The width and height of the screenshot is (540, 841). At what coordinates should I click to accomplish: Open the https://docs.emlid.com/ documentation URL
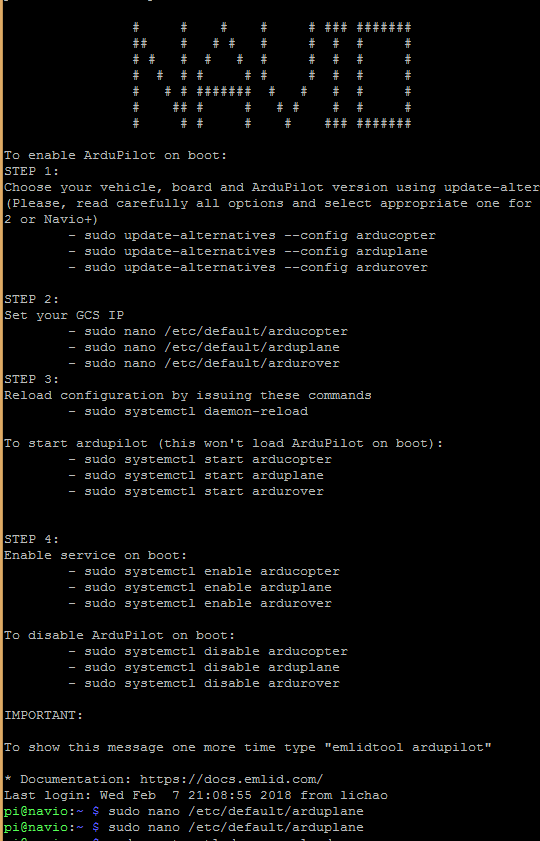tap(232, 779)
